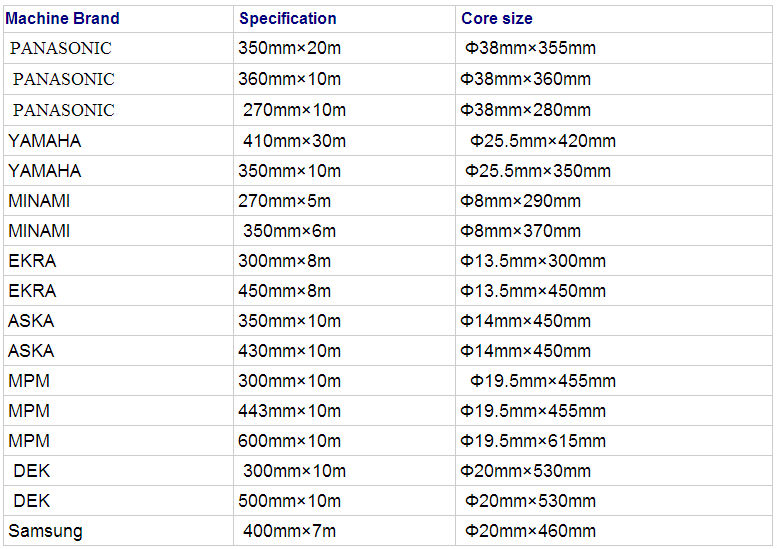Click the 430mm×10m specification cell

[289, 351]
